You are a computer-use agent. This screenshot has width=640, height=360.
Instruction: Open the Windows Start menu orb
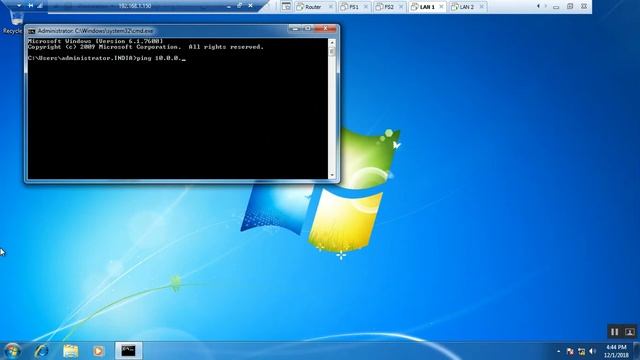[12, 351]
